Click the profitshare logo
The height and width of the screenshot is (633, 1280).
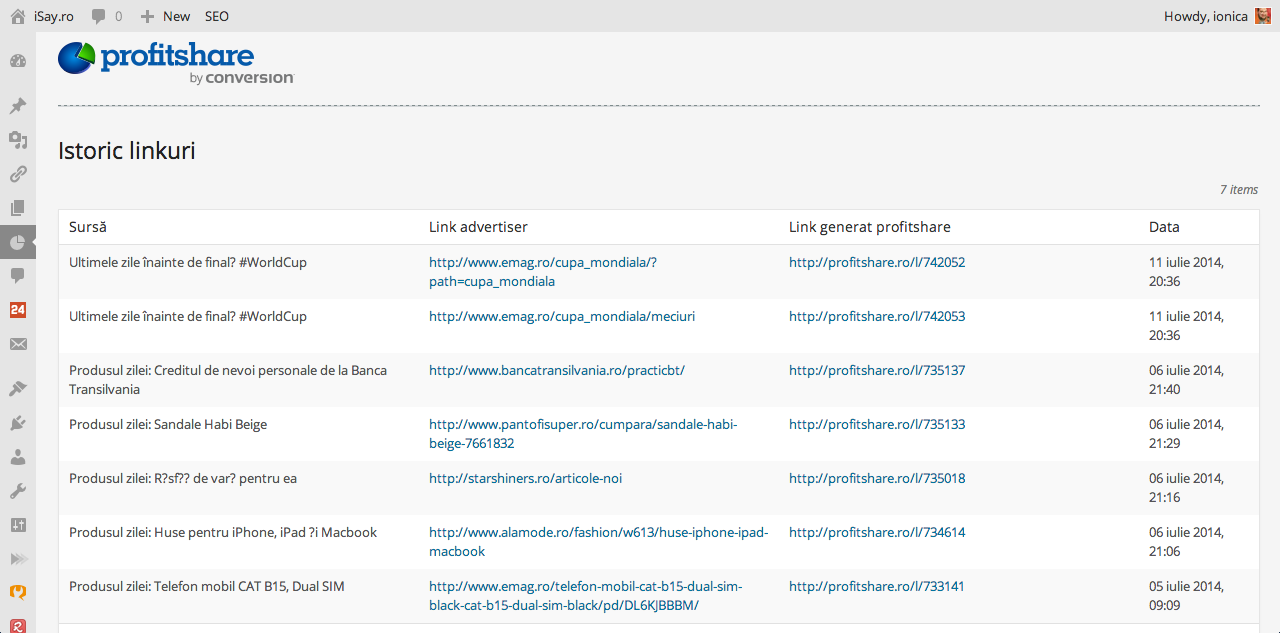click(176, 62)
